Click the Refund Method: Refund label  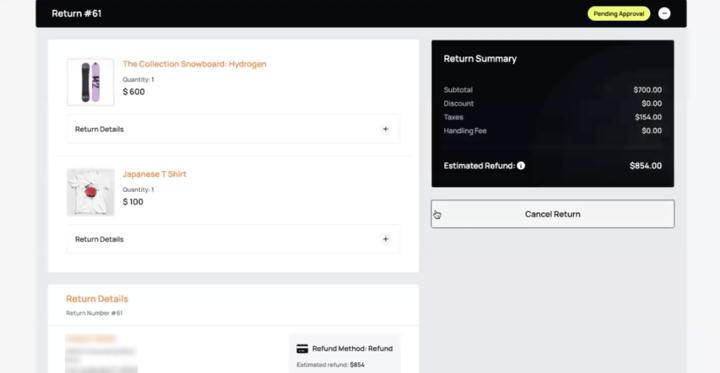352,349
